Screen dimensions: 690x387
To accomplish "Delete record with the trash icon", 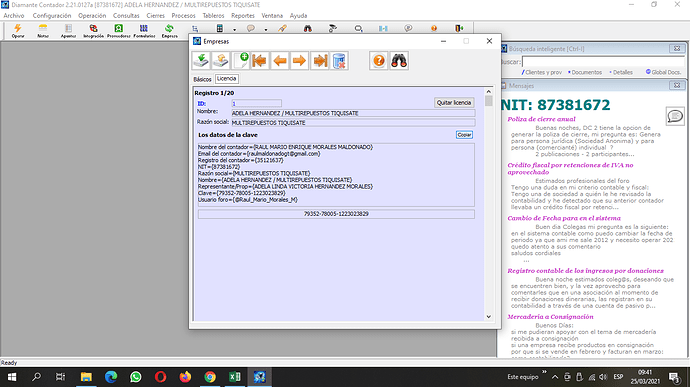I will (x=339, y=61).
